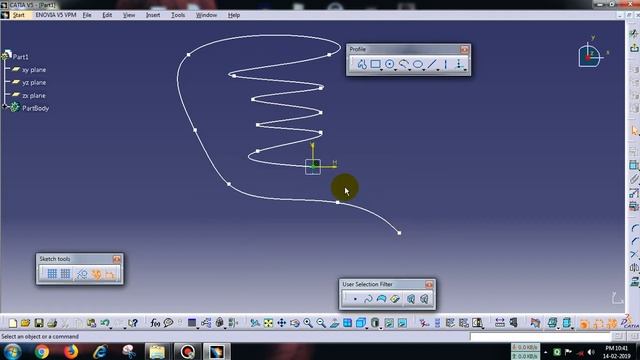
Task: Click the Undo icon
Action: pos(105,323)
